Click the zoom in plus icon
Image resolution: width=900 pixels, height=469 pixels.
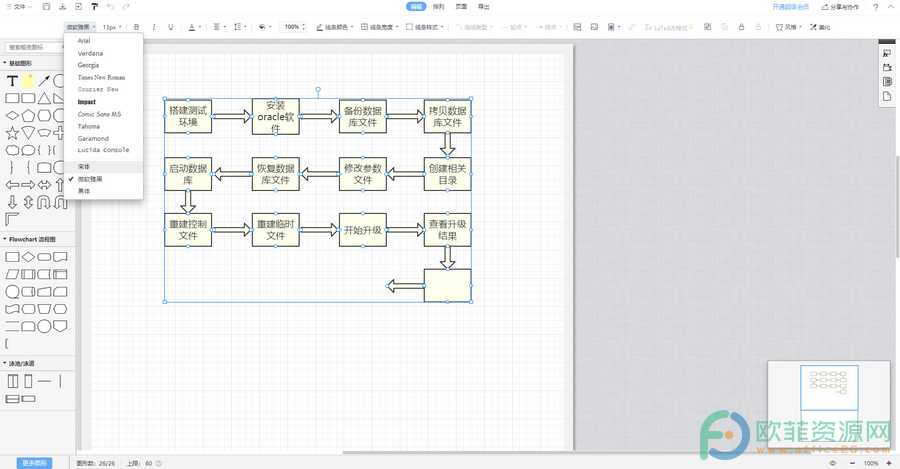889,463
